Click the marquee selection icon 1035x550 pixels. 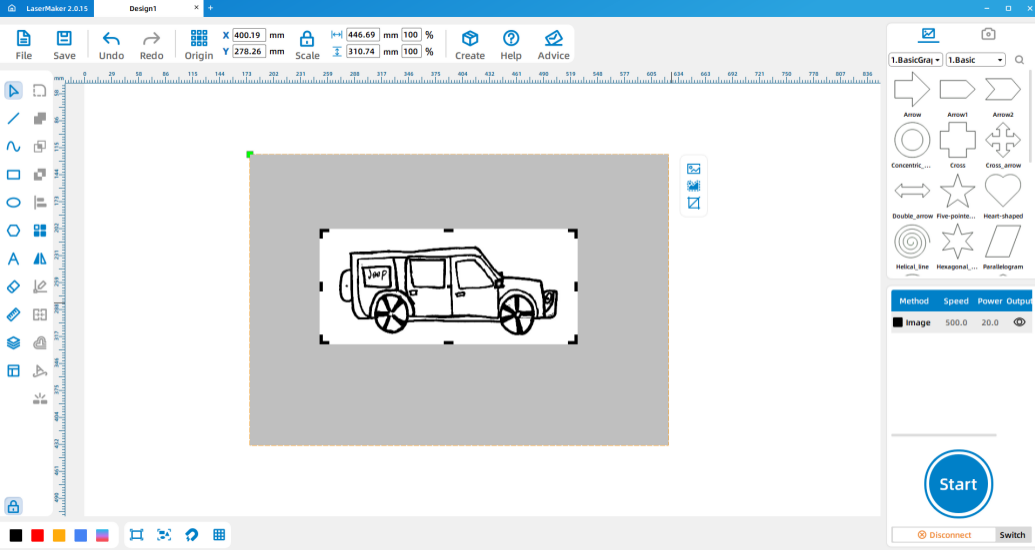coord(40,90)
